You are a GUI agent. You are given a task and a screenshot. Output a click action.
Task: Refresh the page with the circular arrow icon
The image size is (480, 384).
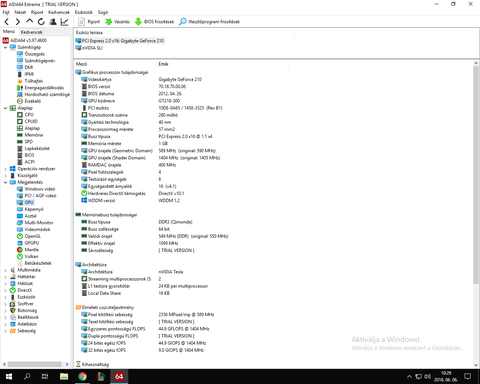coord(41,22)
